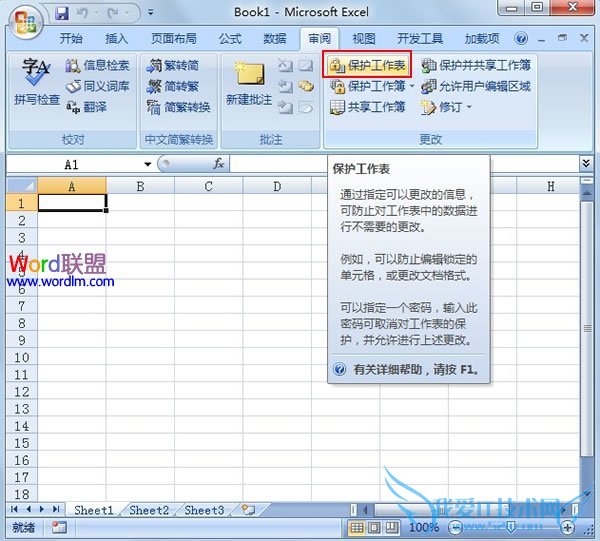Go to the next comment
The height and width of the screenshot is (541, 600).
pyautogui.click(x=285, y=107)
